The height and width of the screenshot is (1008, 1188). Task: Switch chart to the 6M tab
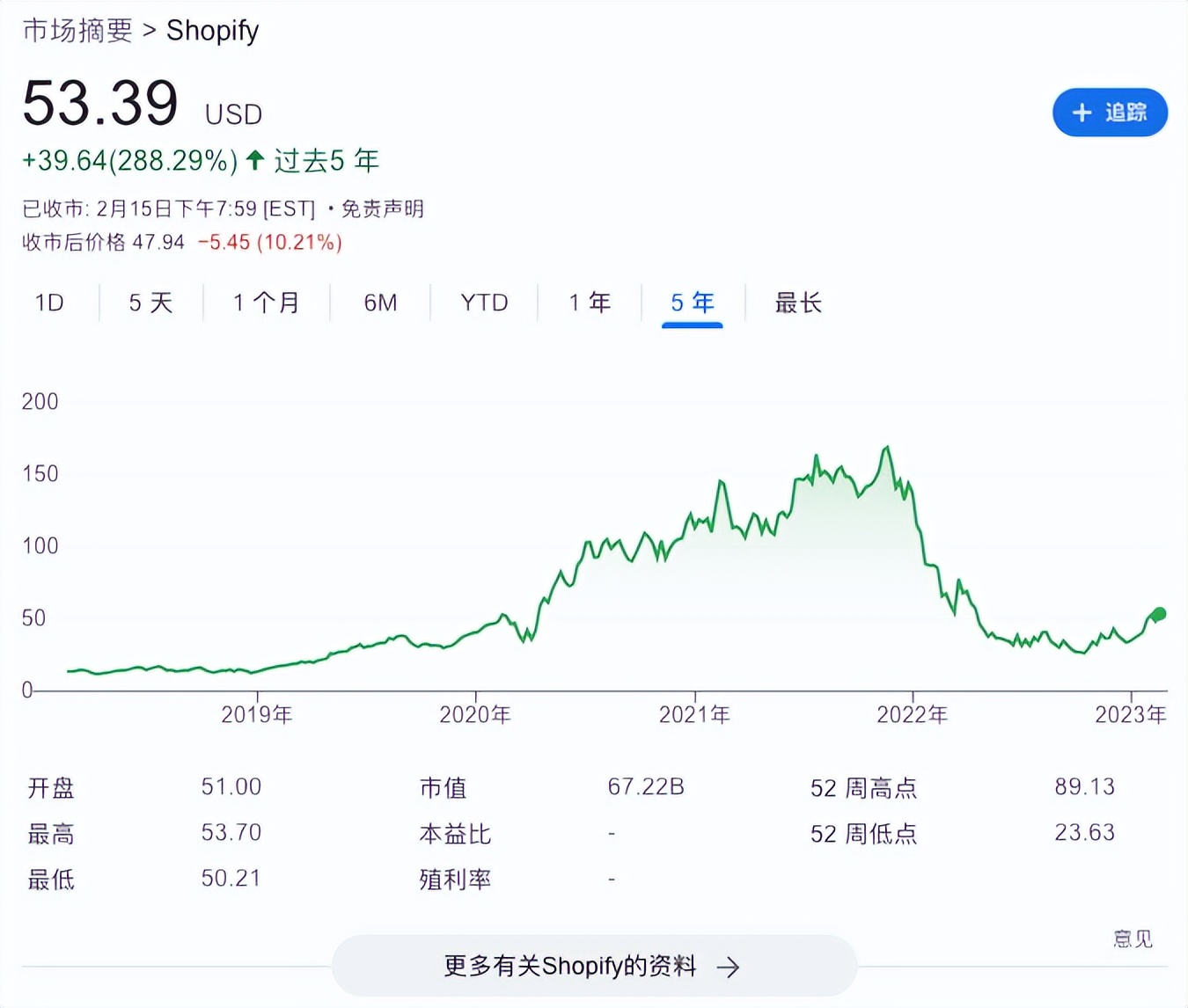(x=380, y=303)
